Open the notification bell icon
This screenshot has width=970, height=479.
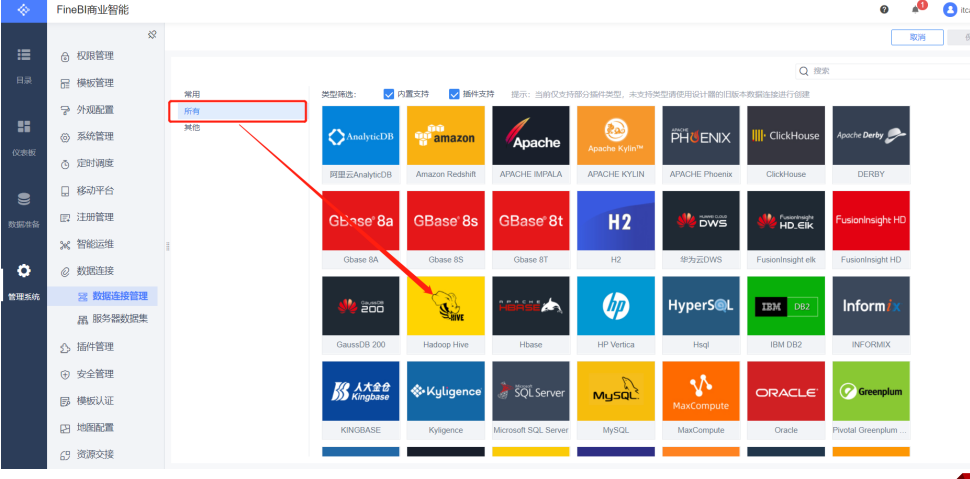916,10
